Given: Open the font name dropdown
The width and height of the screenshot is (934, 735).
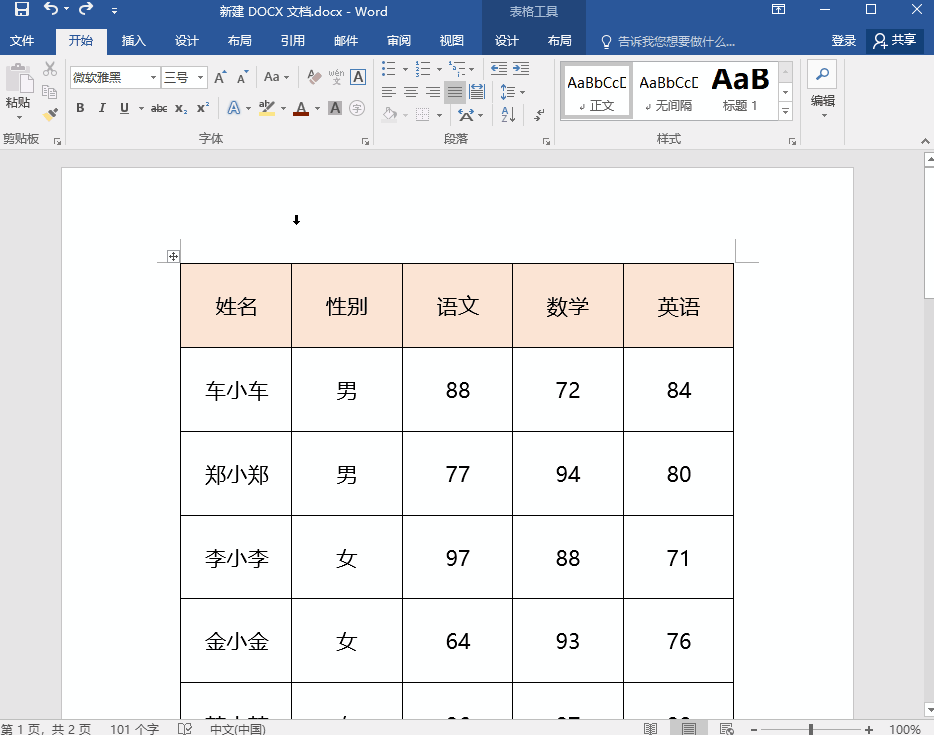Looking at the screenshot, I should 153,77.
